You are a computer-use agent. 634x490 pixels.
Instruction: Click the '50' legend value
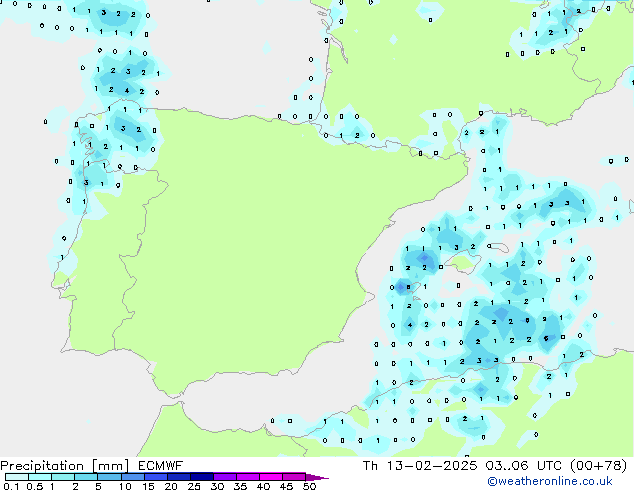click(309, 486)
